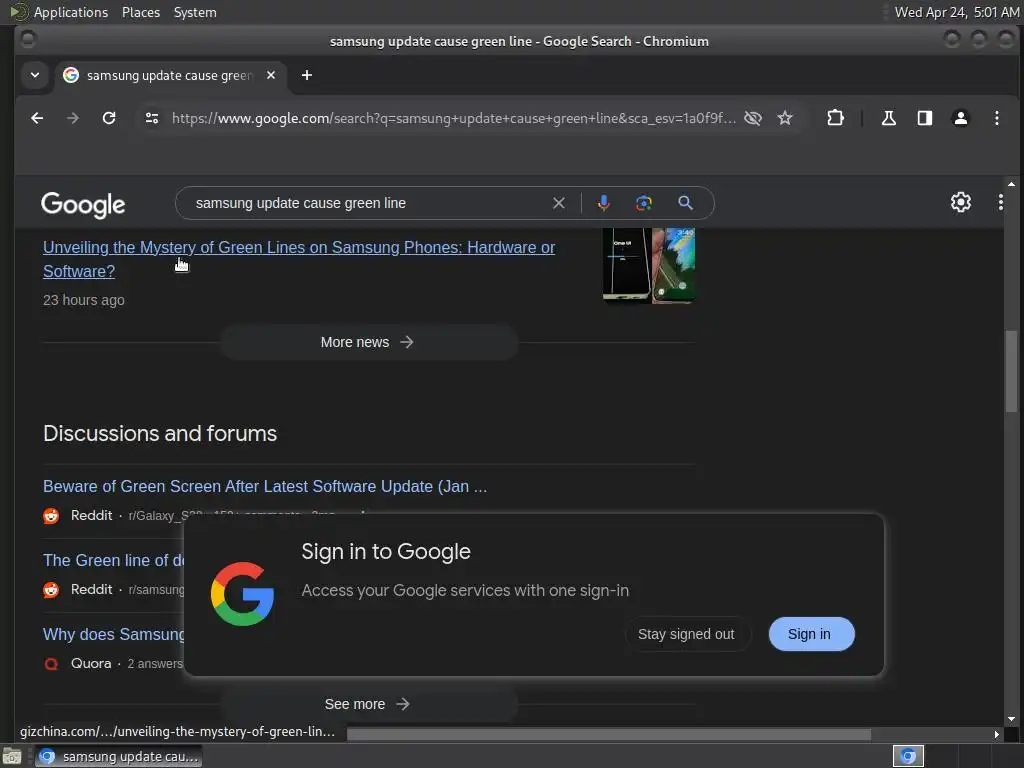Click the scroll down arrow
The height and width of the screenshot is (768, 1024).
coord(1012,719)
